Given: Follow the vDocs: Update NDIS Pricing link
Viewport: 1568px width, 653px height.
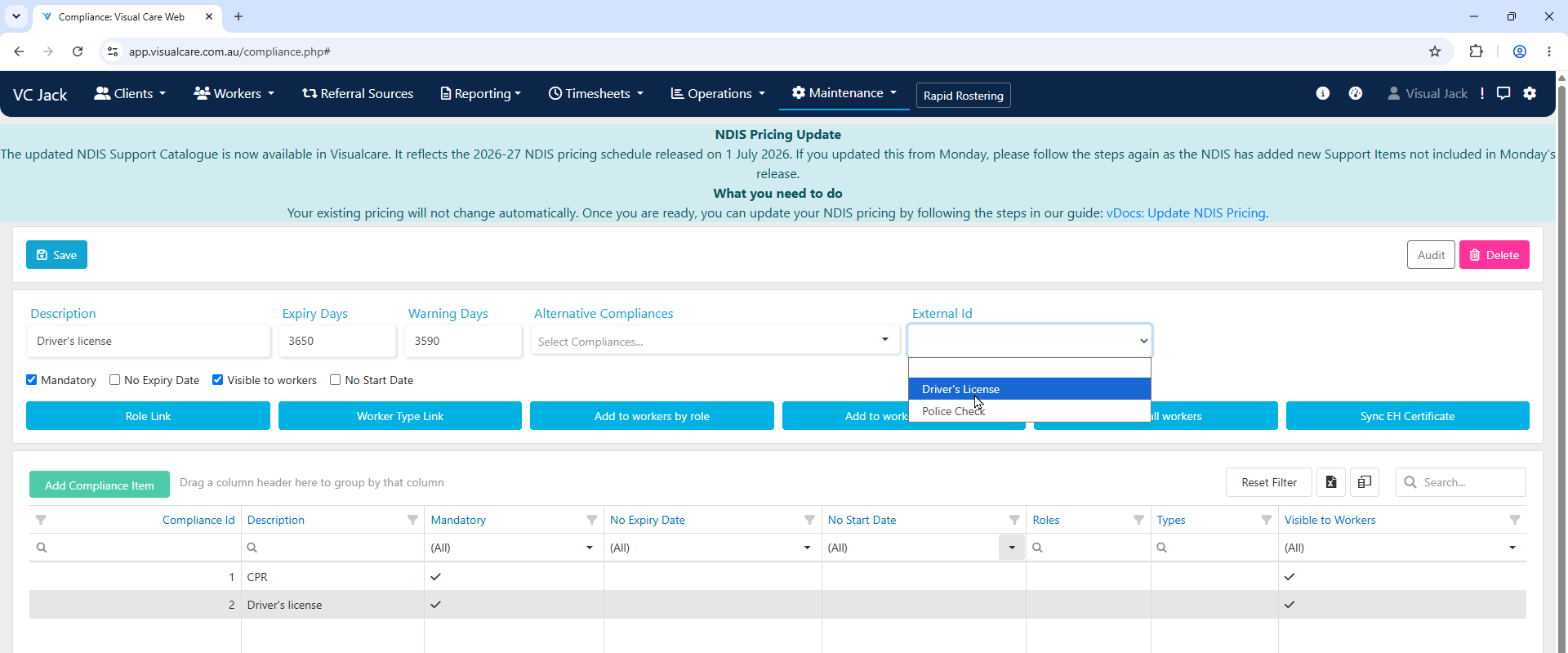Looking at the screenshot, I should click(1186, 212).
